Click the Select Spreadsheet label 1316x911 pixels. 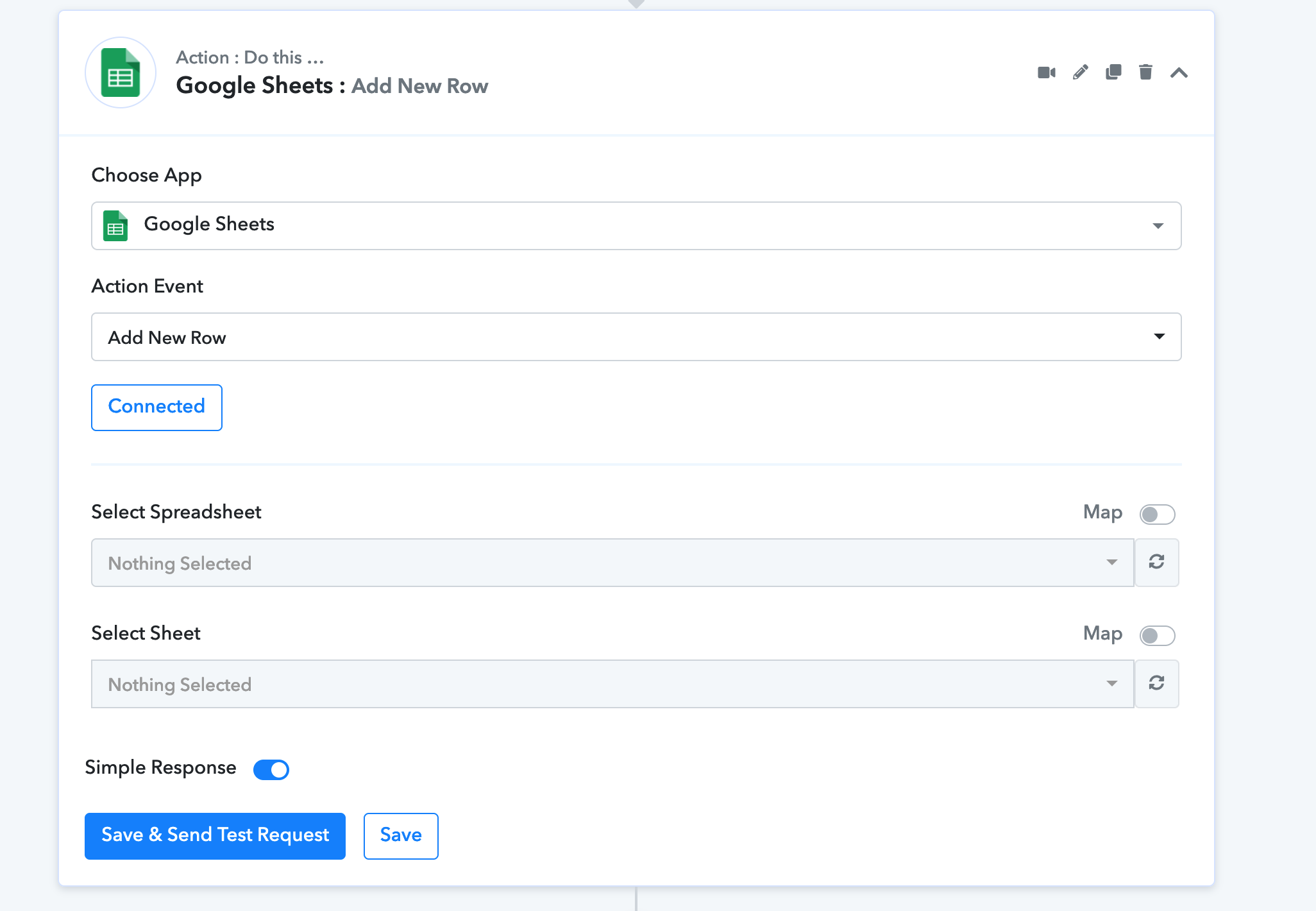(176, 513)
